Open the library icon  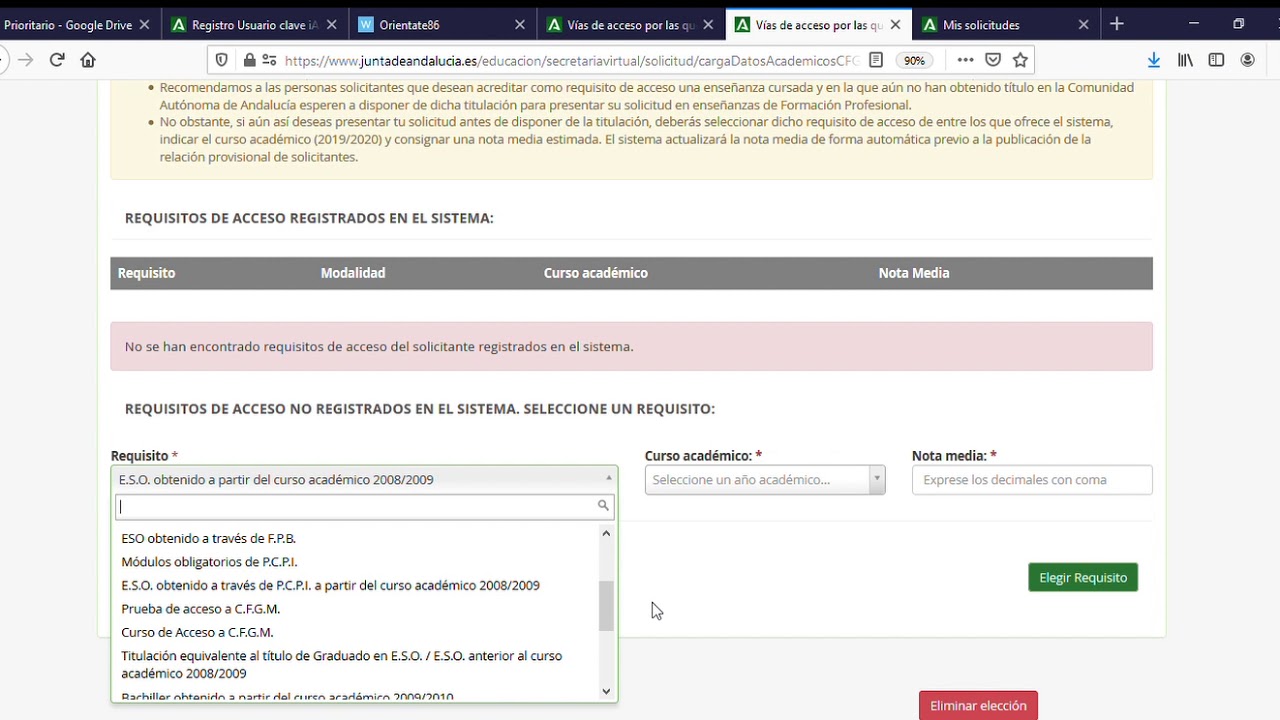click(1185, 60)
